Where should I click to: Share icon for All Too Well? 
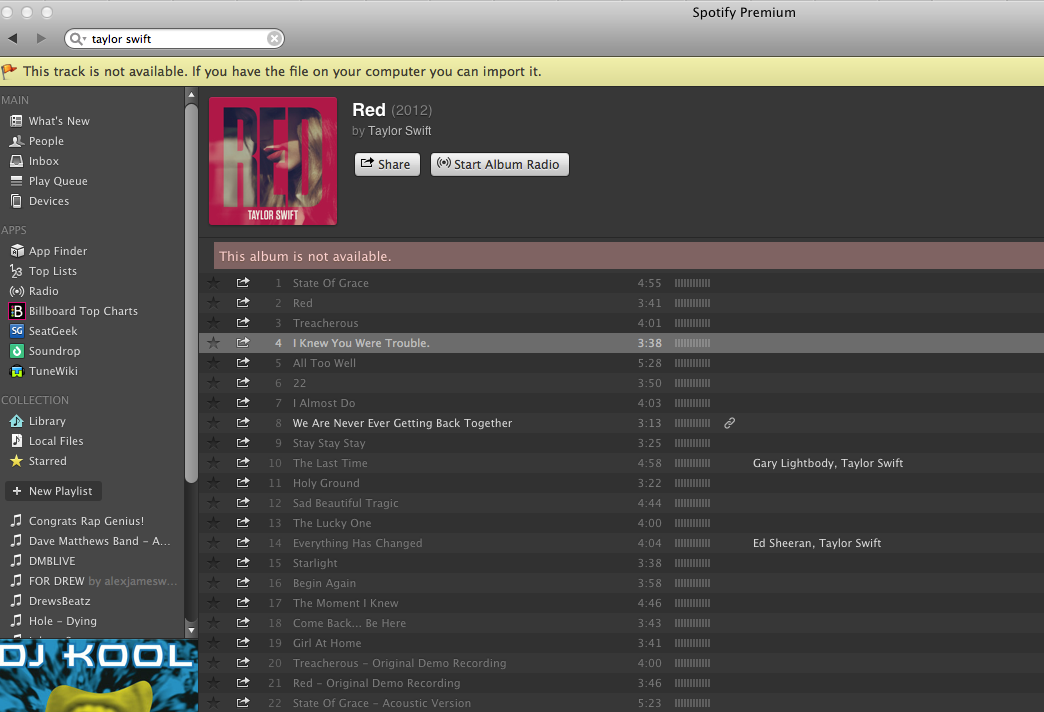(x=243, y=362)
